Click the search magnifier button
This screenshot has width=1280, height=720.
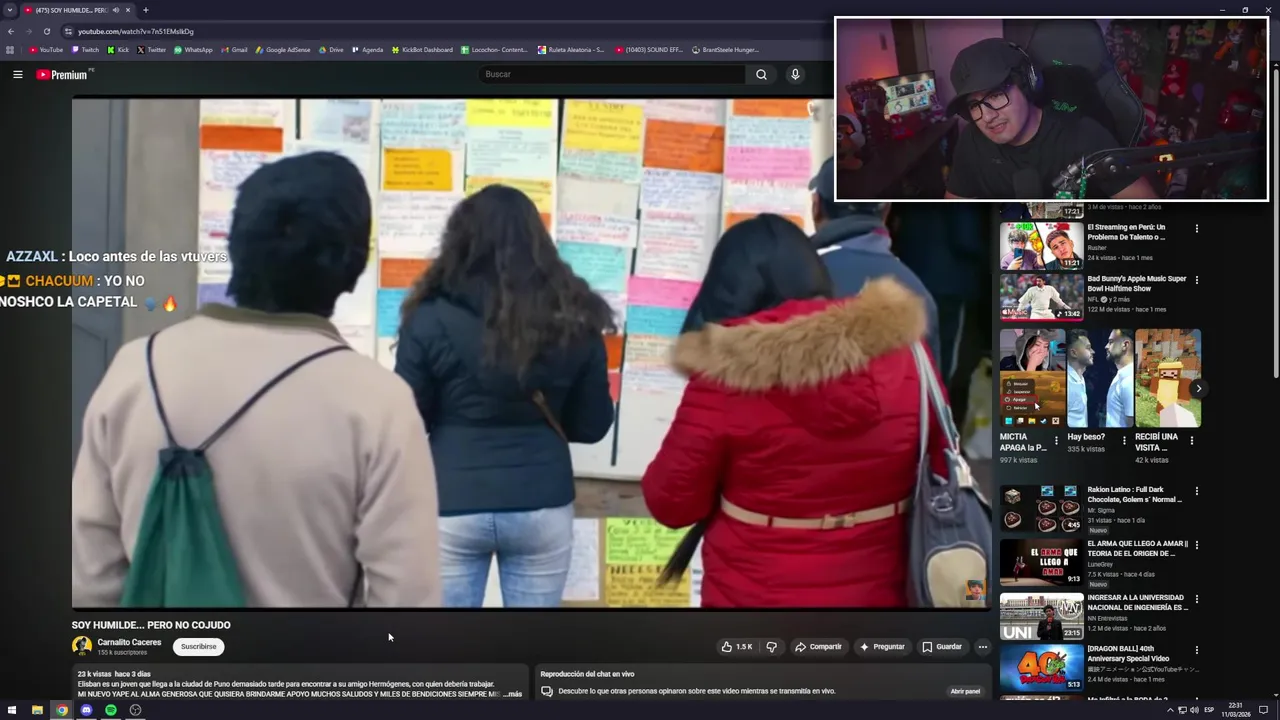click(x=761, y=74)
